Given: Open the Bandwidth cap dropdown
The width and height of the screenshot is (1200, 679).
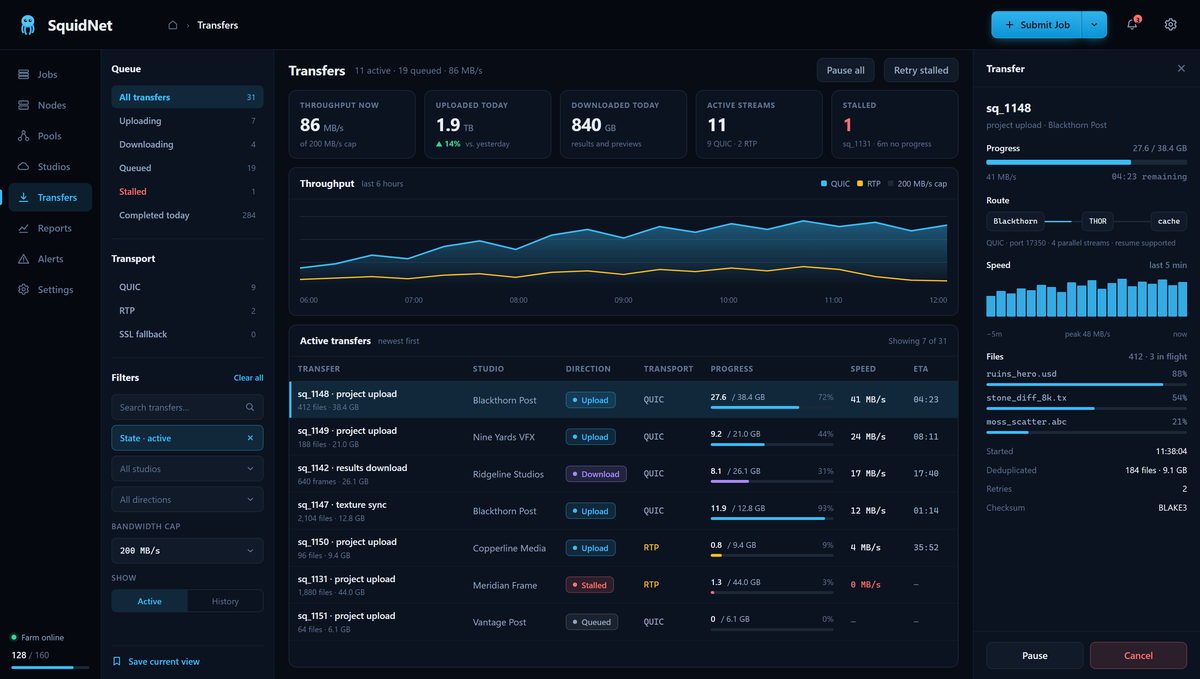Looking at the screenshot, I should pos(187,551).
